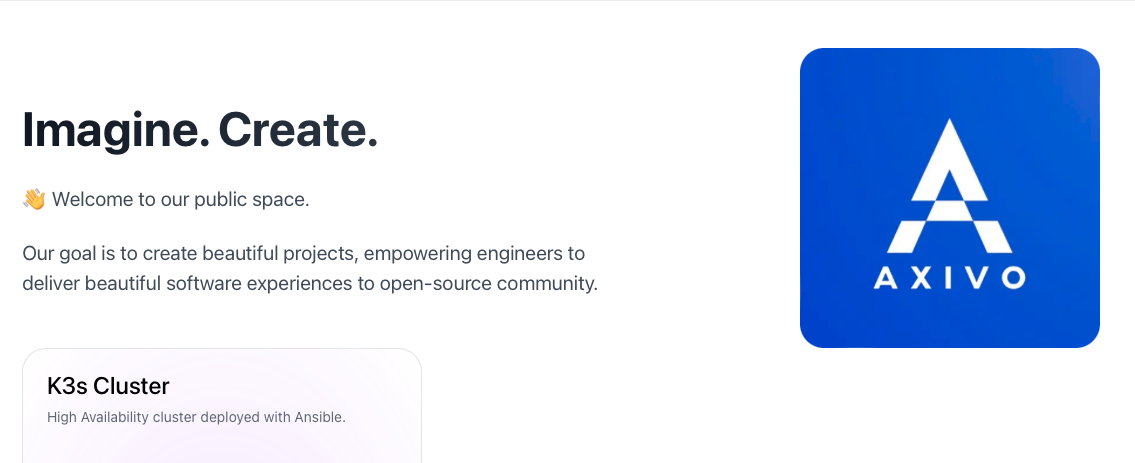Open the K3s Cluster card
Viewport: 1135px width, 463px height.
(x=221, y=406)
